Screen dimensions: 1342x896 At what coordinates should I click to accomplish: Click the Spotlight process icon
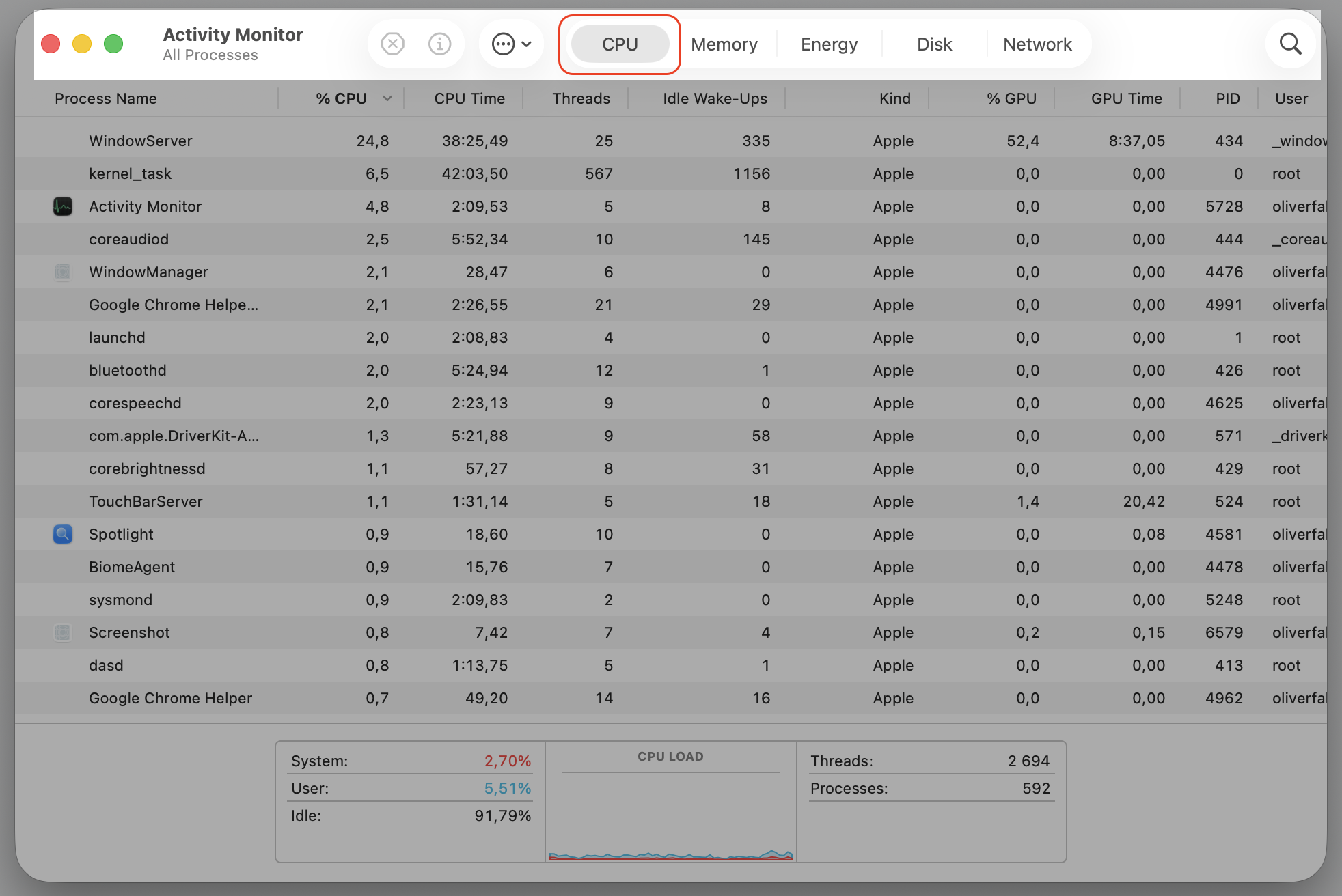63,534
